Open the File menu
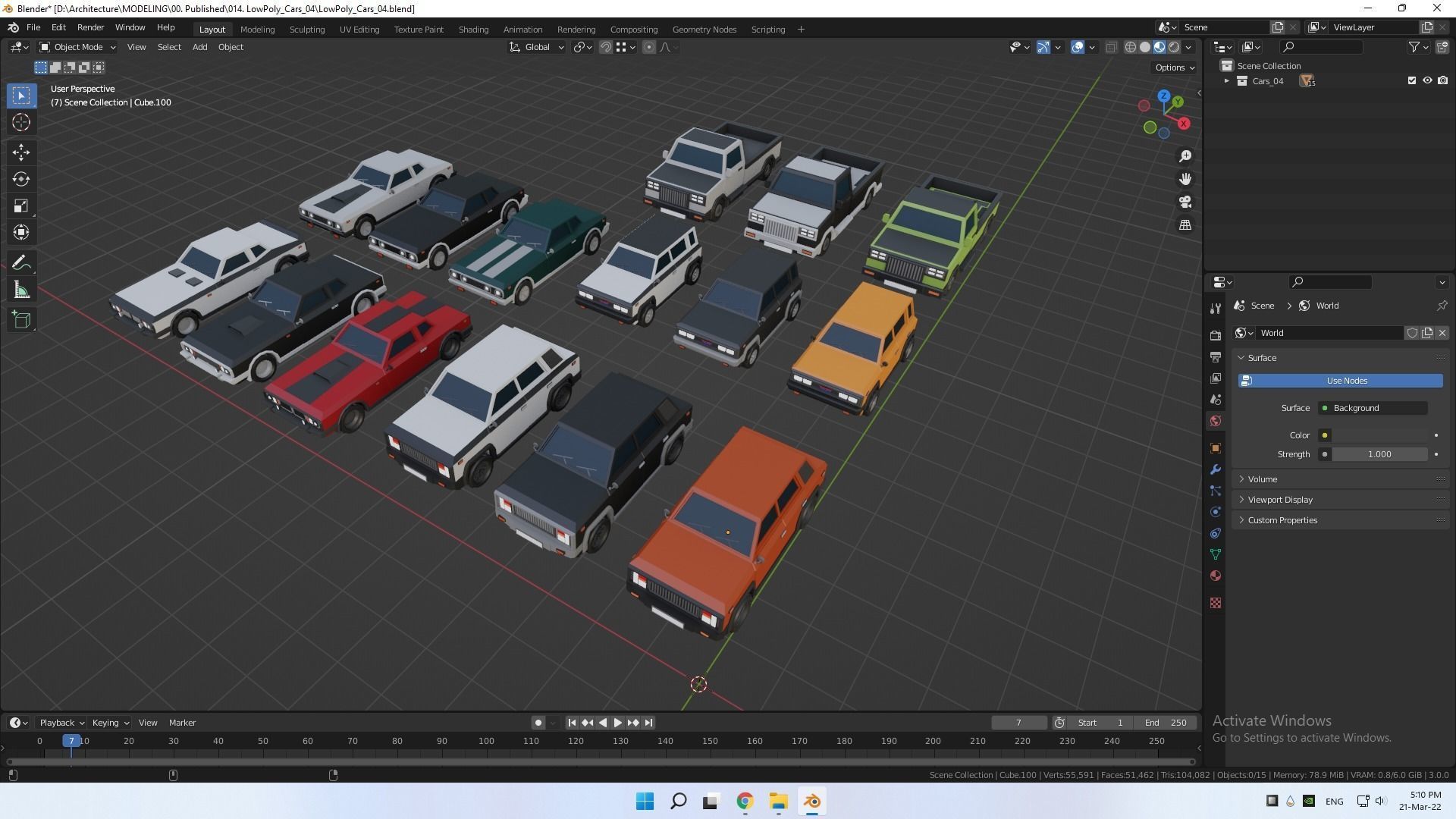This screenshot has height=819, width=1456. [x=33, y=27]
